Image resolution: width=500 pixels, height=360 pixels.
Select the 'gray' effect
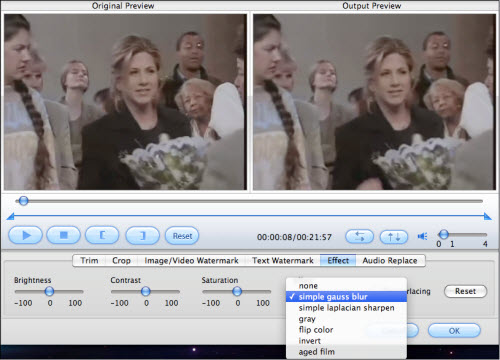click(x=346, y=319)
